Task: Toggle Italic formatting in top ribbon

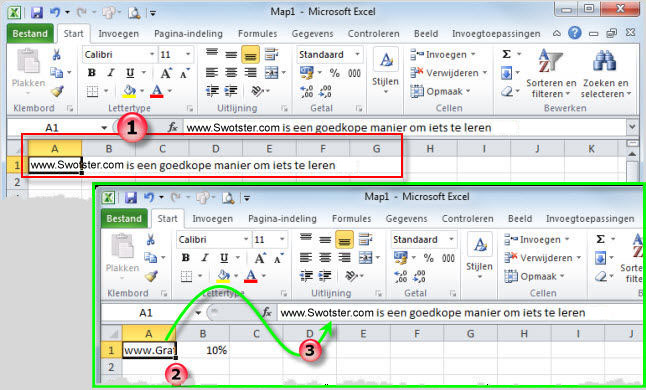Action: (x=110, y=73)
